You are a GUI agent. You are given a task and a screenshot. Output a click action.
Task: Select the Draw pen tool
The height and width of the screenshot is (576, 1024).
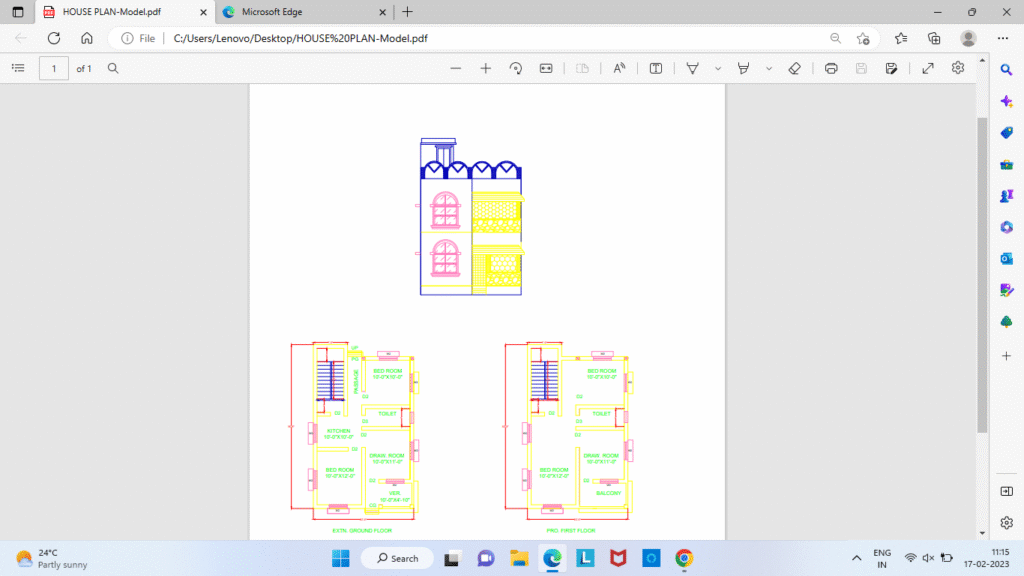pyautogui.click(x=692, y=68)
